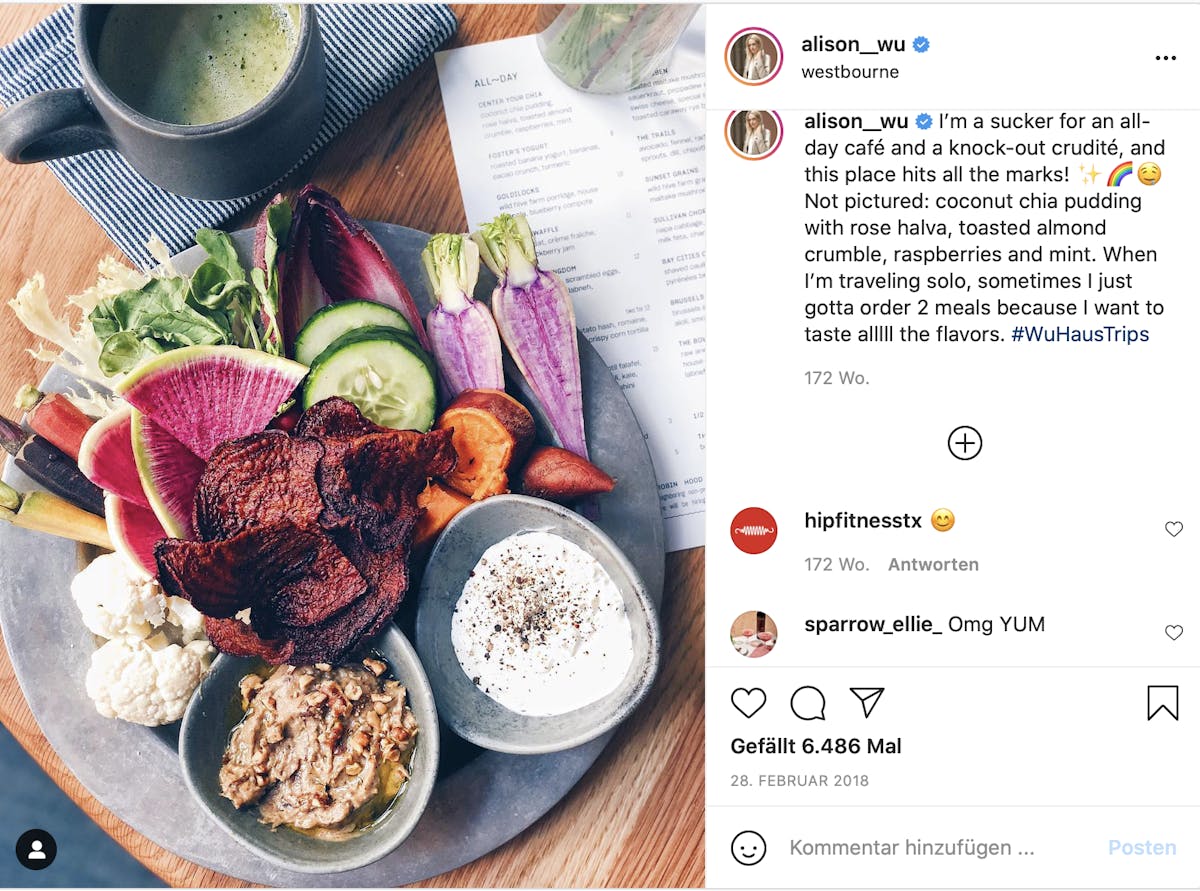The width and height of the screenshot is (1200, 891).
Task: View who liked via Gefällt 6.486 Mal
Action: pos(816,746)
